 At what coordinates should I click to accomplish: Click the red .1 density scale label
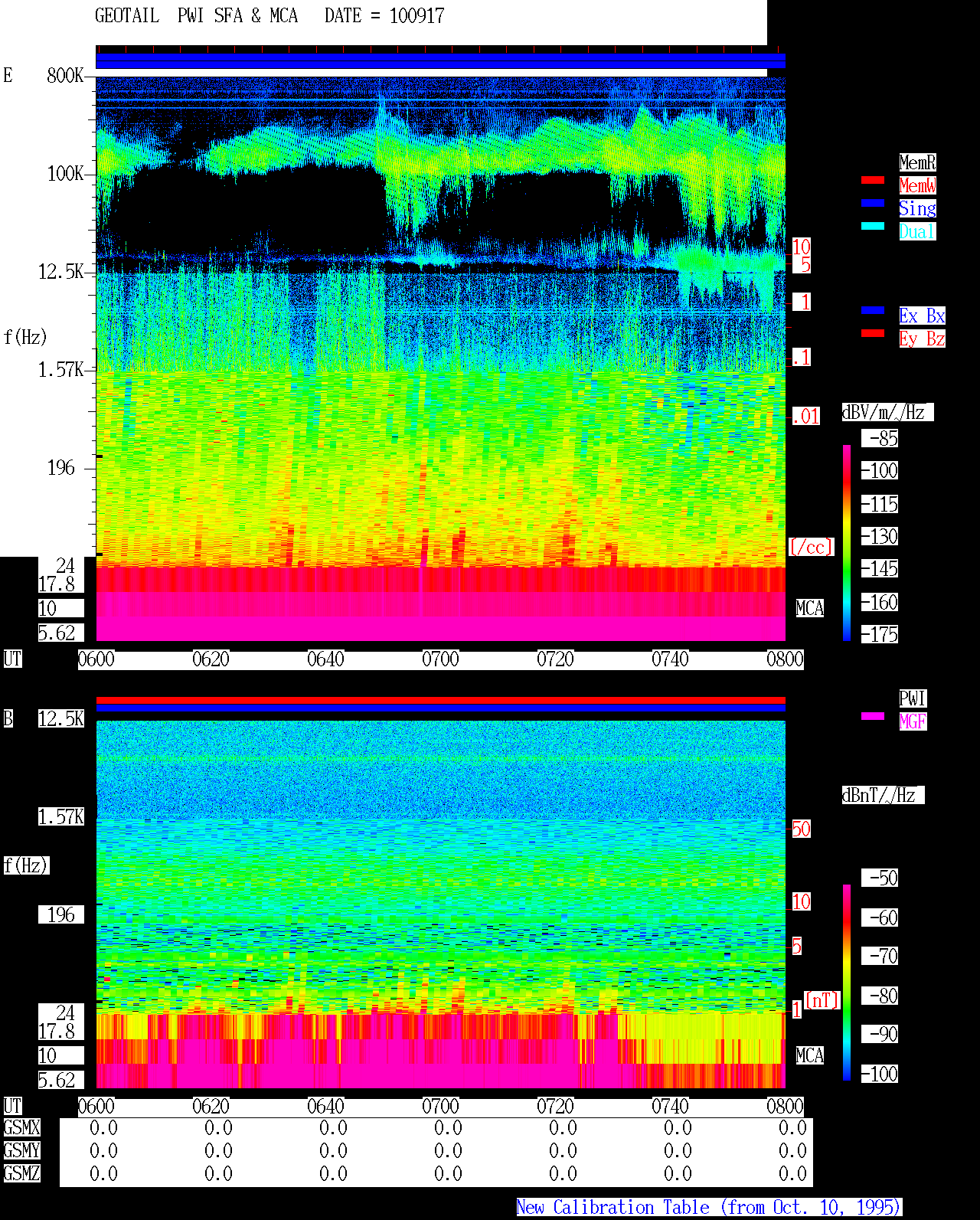click(x=801, y=357)
